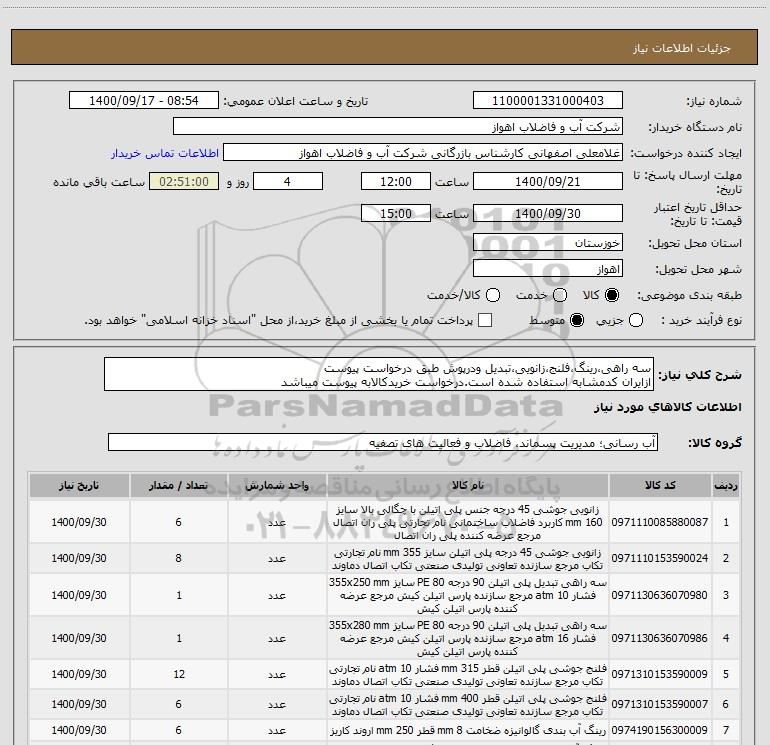
Task: Click the نام کالا column header
Action: [468, 486]
